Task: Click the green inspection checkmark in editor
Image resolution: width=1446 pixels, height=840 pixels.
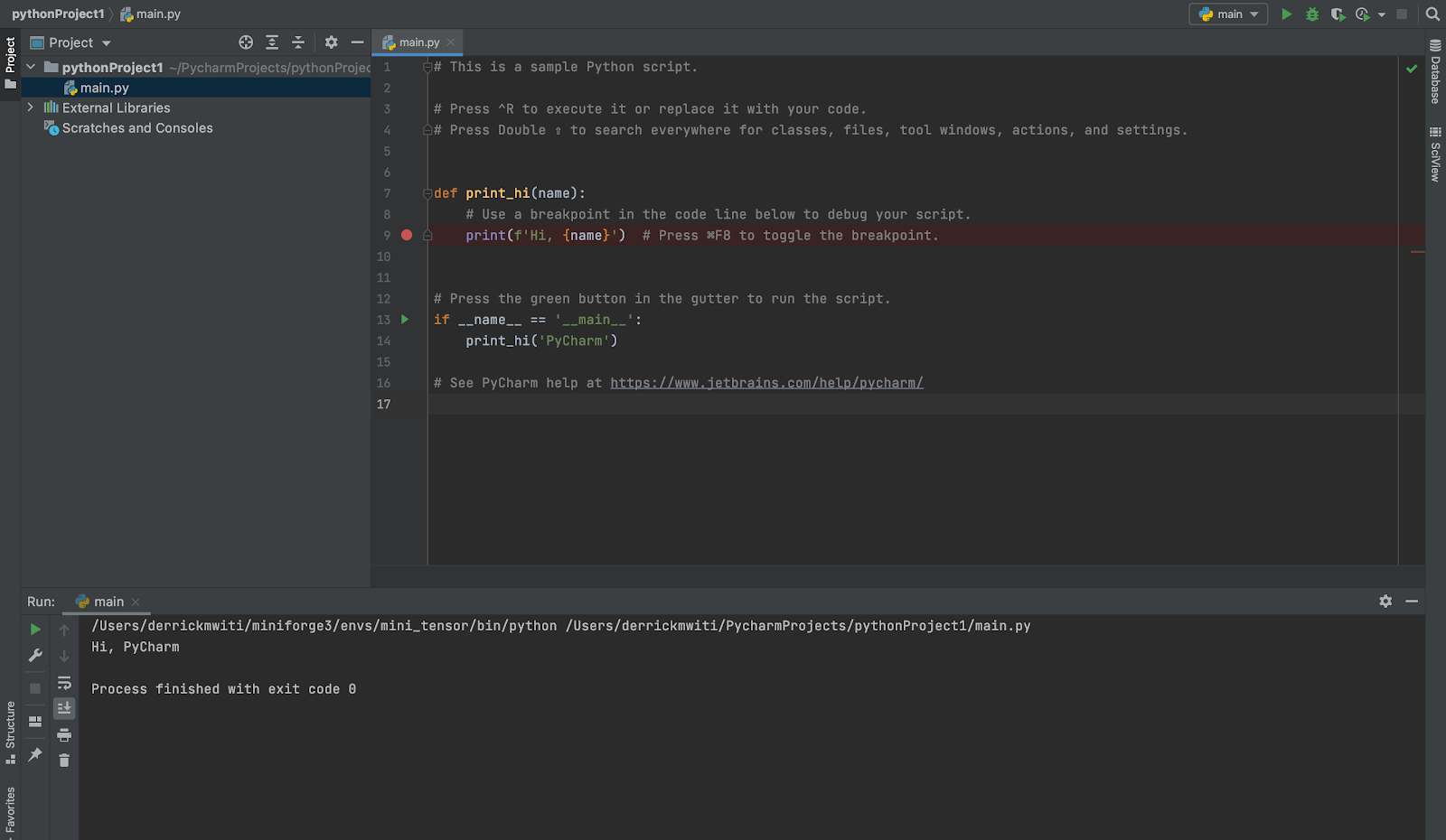Action: (1412, 69)
